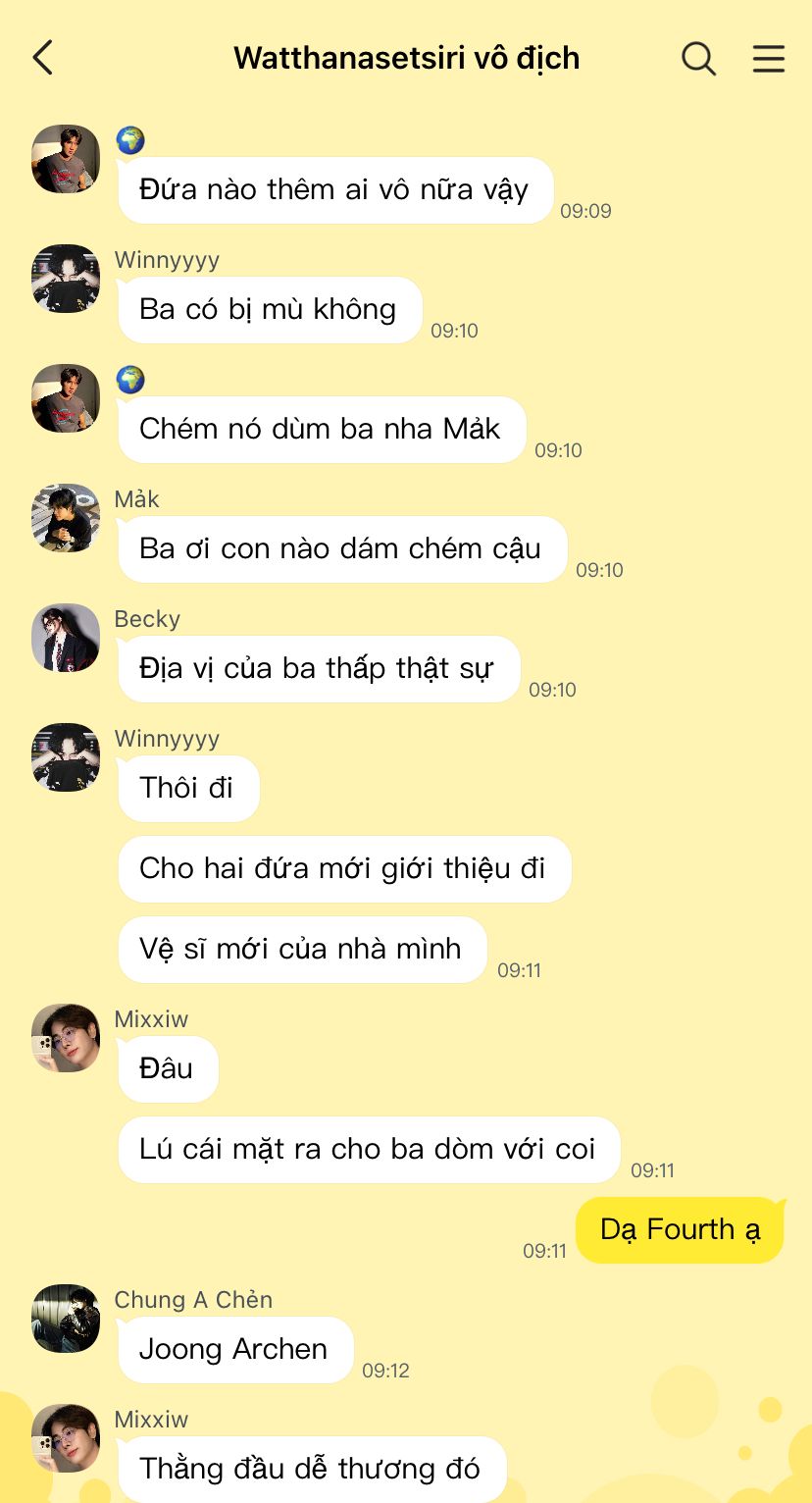Select 'Lú cái mặt ra cho ba dòm với coi'
Image resolution: width=812 pixels, height=1503 pixels.
point(369,1150)
